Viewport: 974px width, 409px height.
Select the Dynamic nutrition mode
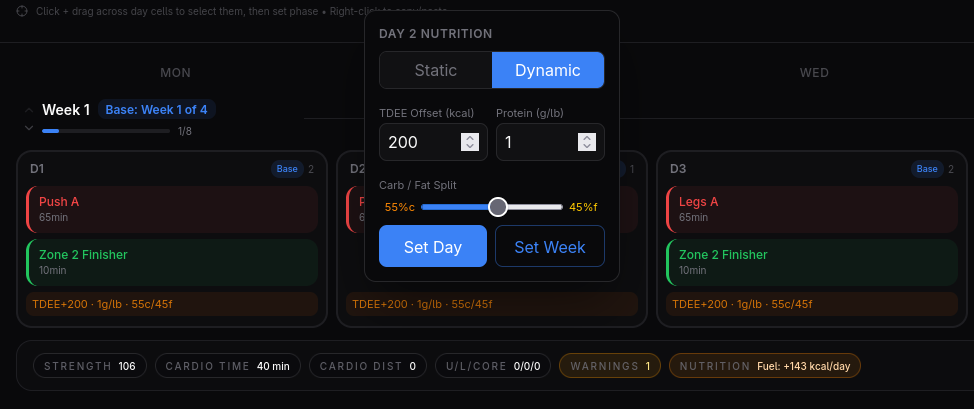pos(548,70)
